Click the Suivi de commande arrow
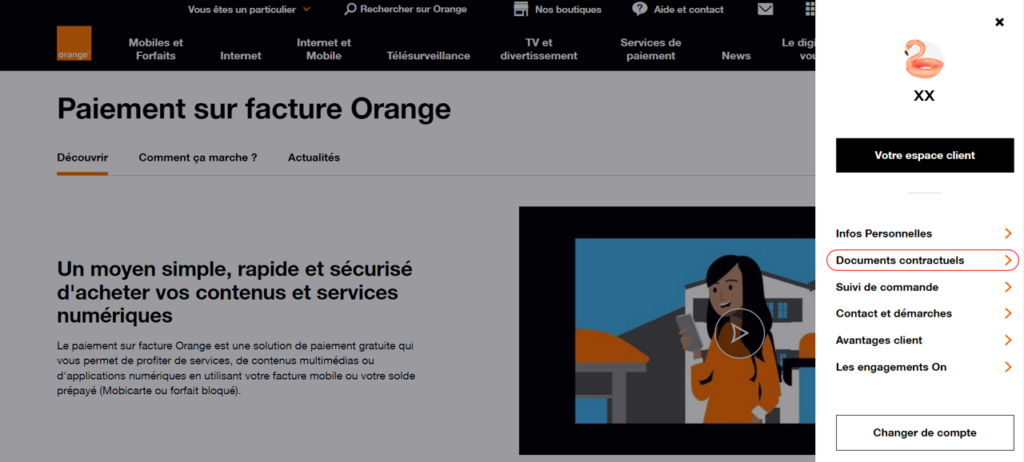Screen dimensions: 1024x462 1008,287
